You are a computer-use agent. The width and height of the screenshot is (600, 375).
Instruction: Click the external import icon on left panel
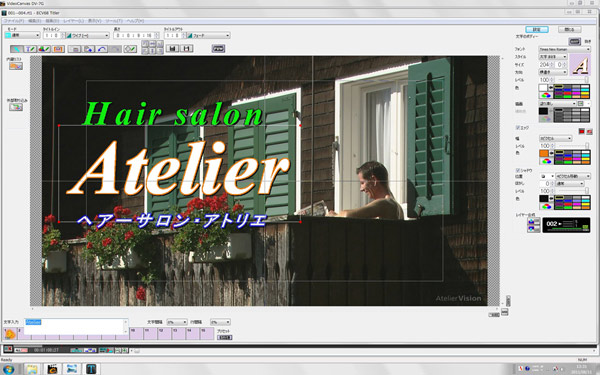pyautogui.click(x=16, y=107)
